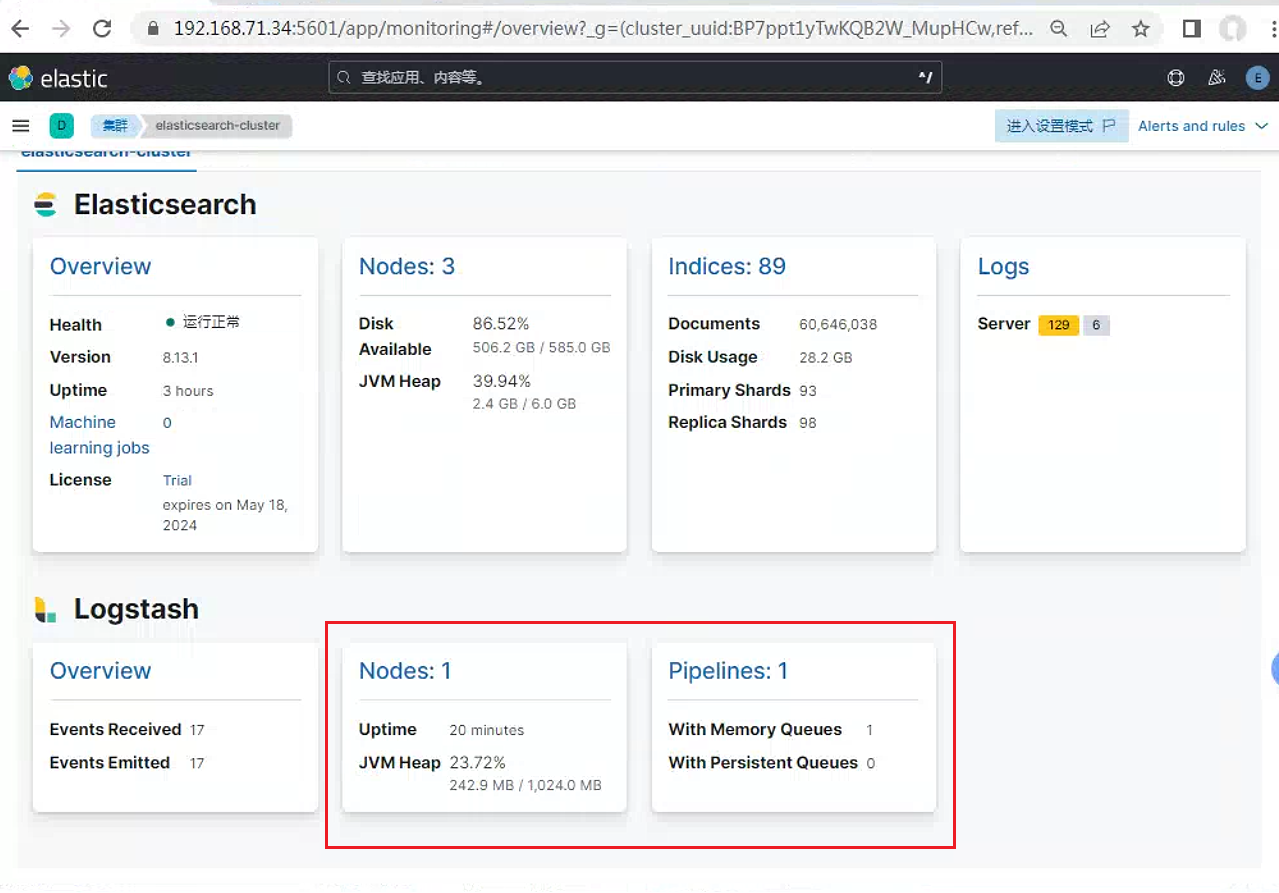Click the Elastic logo
This screenshot has height=893, width=1279.
[x=58, y=78]
